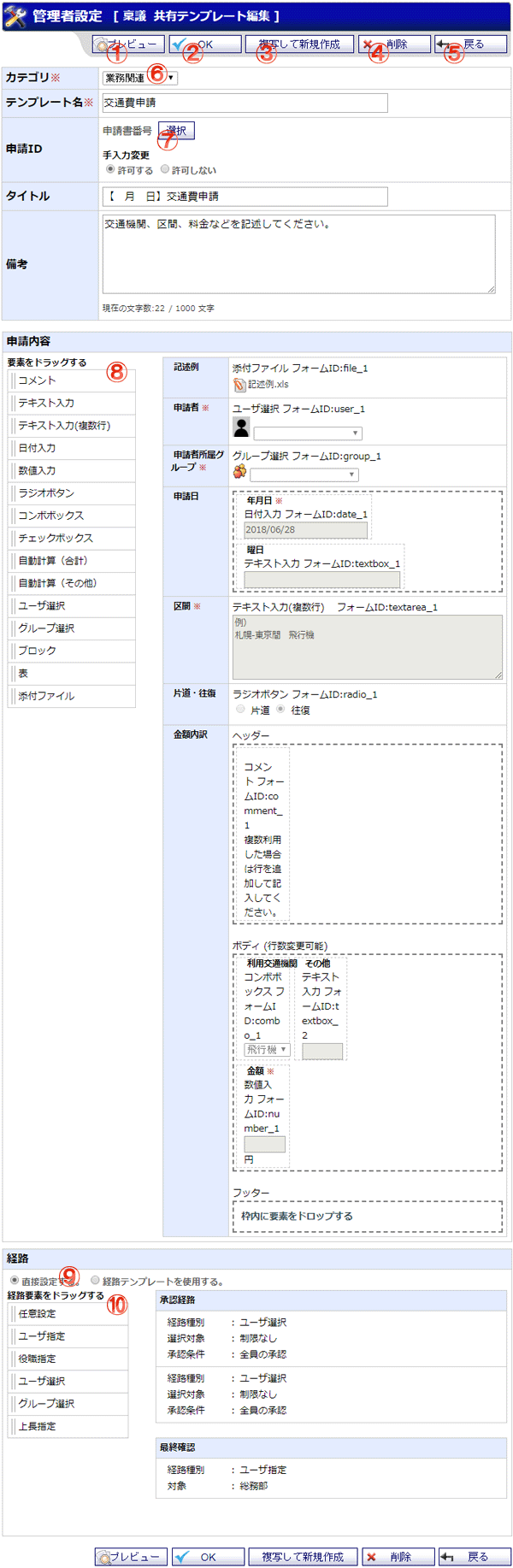The height and width of the screenshot is (1568, 513).
Task: Click the 備考 textarea
Action: 298,254
